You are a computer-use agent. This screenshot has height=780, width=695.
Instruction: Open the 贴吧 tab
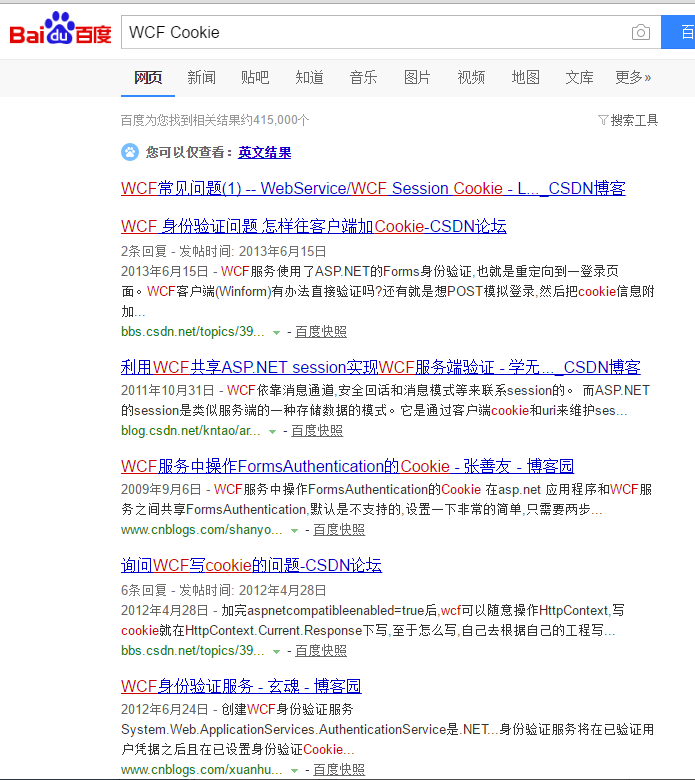click(x=255, y=78)
